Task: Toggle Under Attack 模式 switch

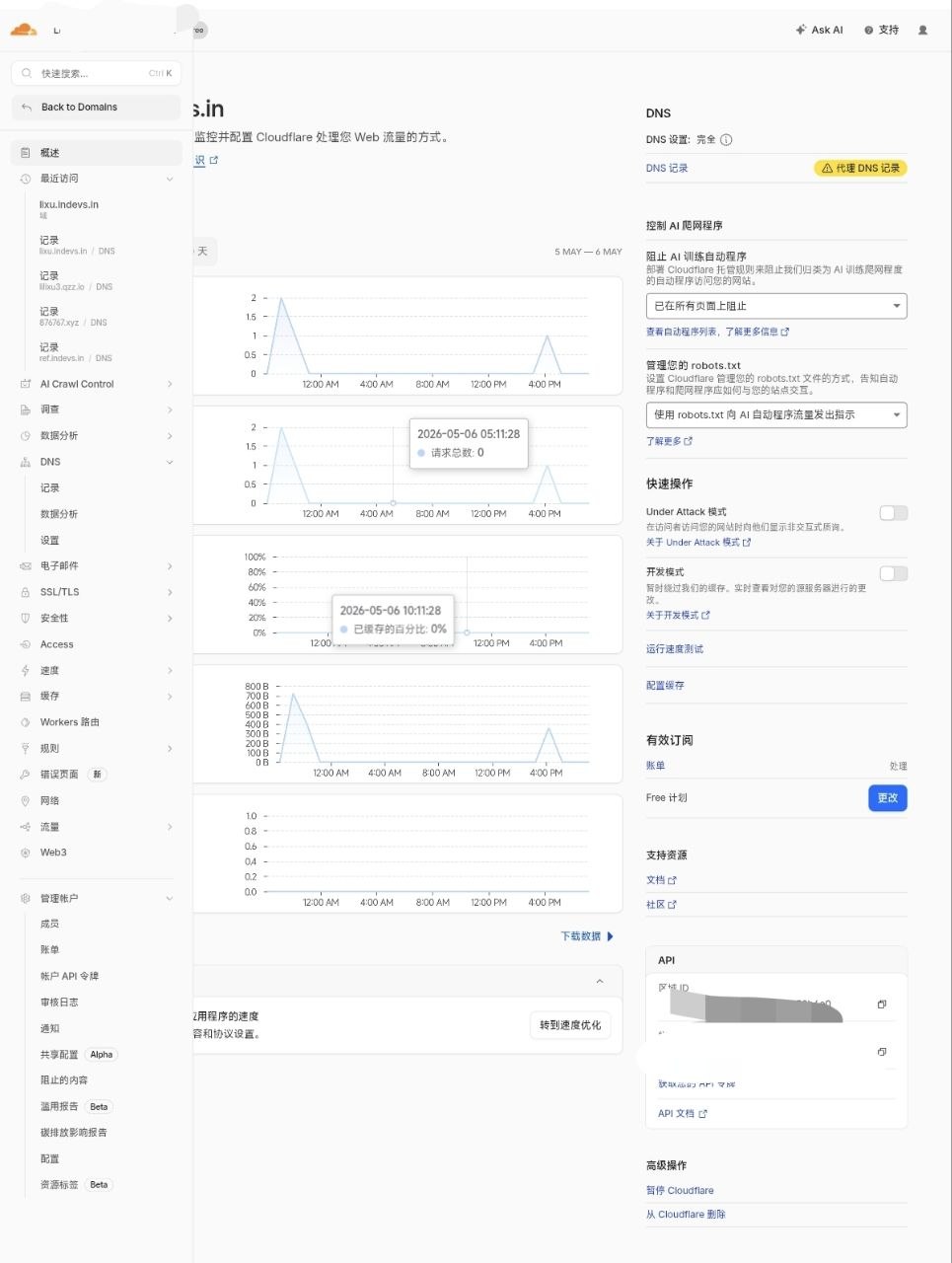Action: [x=893, y=513]
